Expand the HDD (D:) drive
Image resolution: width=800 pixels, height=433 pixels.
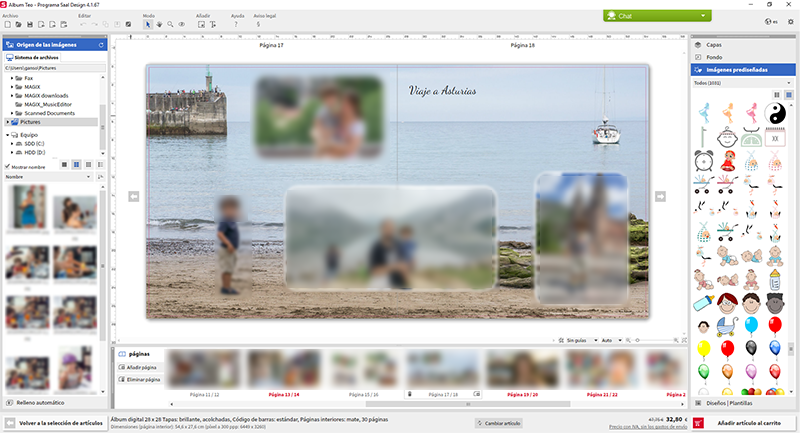(x=12, y=152)
